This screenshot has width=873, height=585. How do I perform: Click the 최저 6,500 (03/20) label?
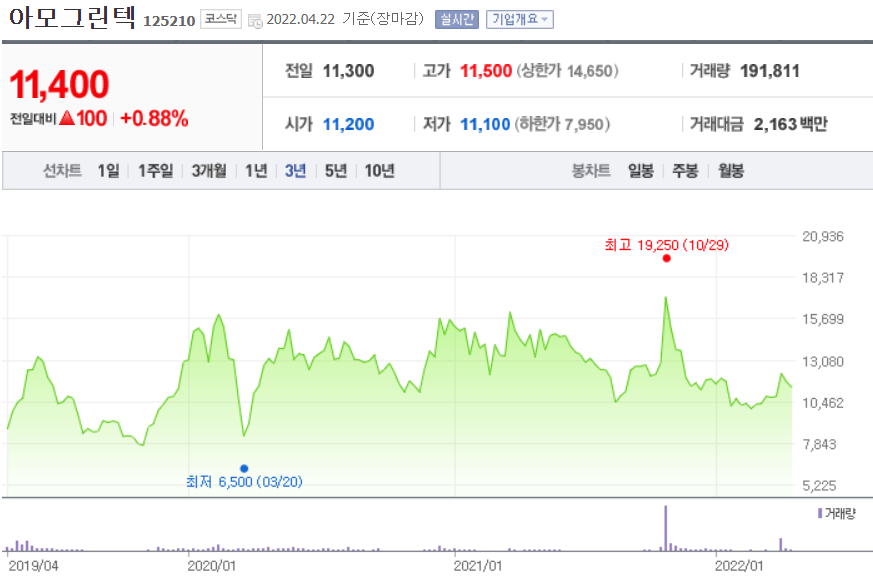244,481
